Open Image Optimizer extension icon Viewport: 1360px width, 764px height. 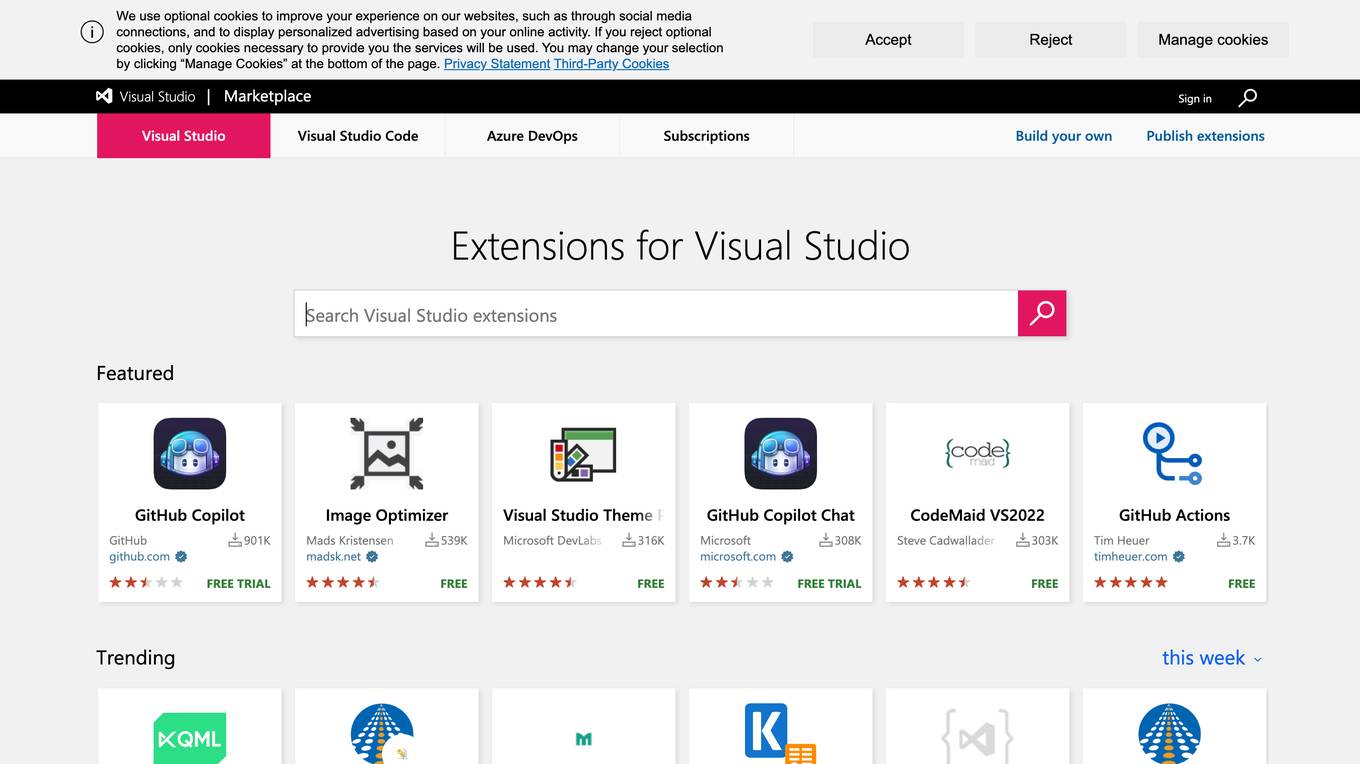(x=387, y=453)
